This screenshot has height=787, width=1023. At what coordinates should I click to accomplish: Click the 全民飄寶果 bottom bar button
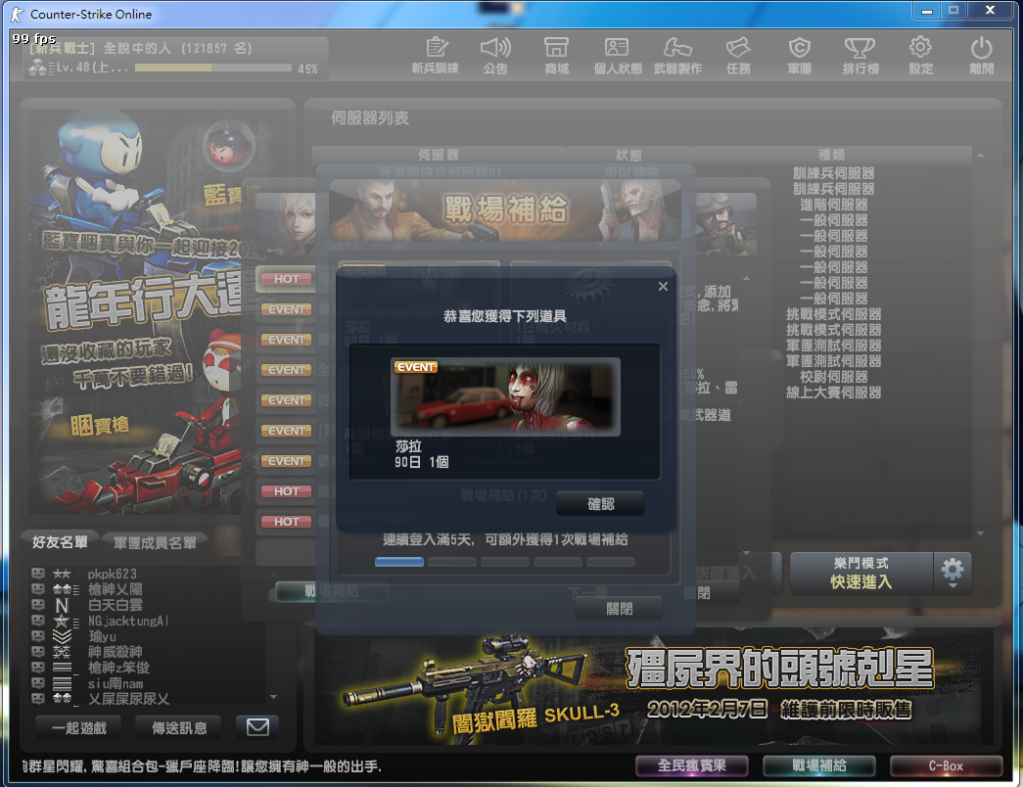691,766
